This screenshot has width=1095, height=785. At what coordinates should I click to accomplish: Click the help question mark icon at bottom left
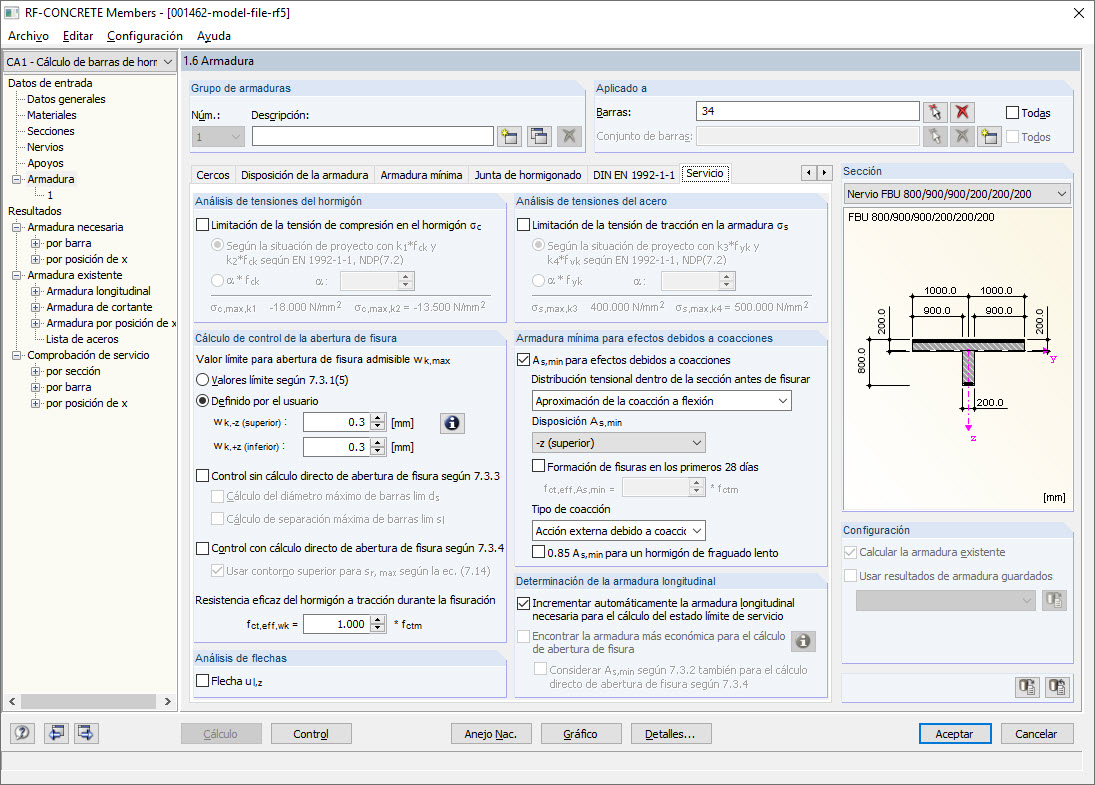tap(22, 733)
